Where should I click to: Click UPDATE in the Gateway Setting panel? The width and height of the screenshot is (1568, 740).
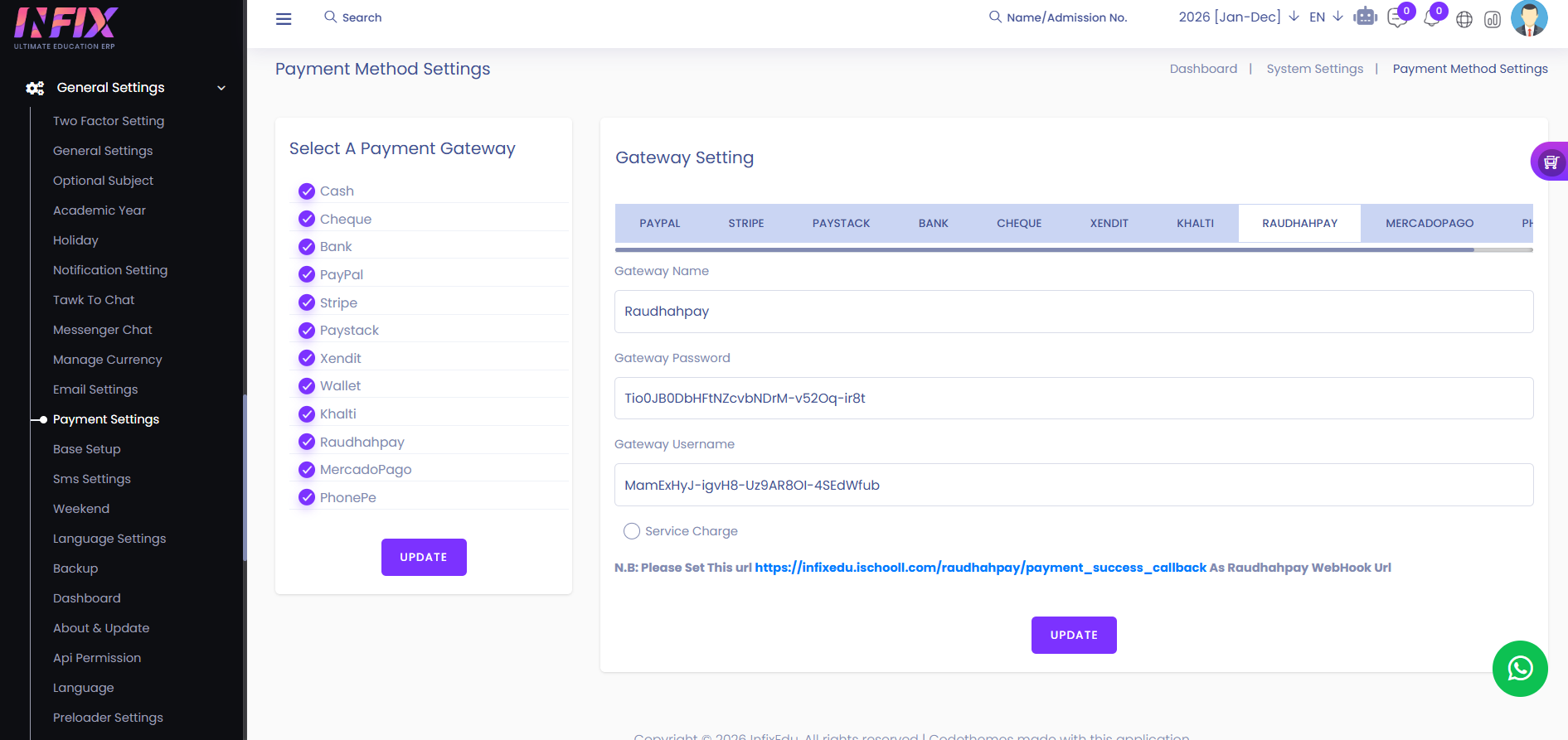click(1074, 635)
